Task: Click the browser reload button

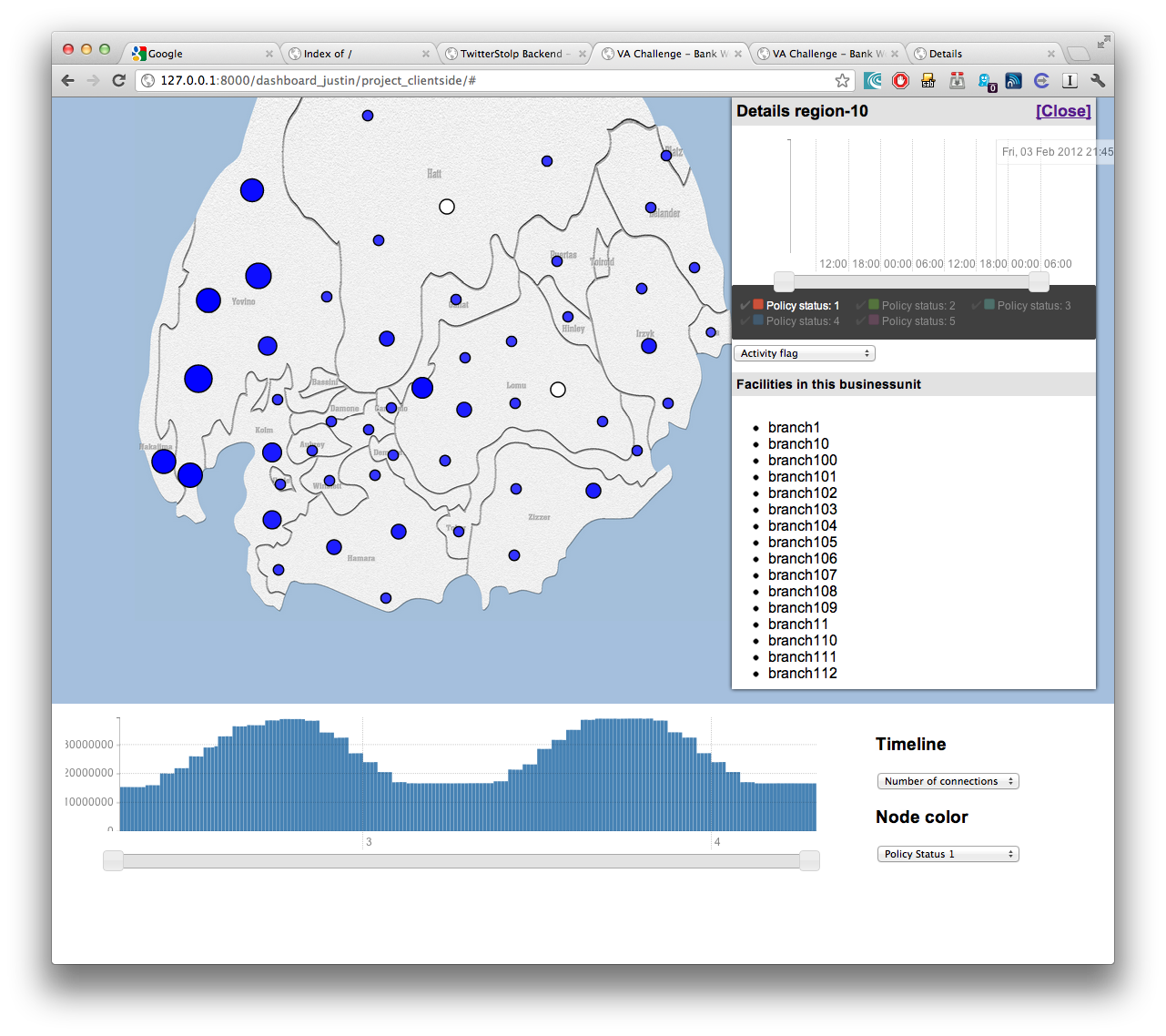Action: tap(118, 81)
